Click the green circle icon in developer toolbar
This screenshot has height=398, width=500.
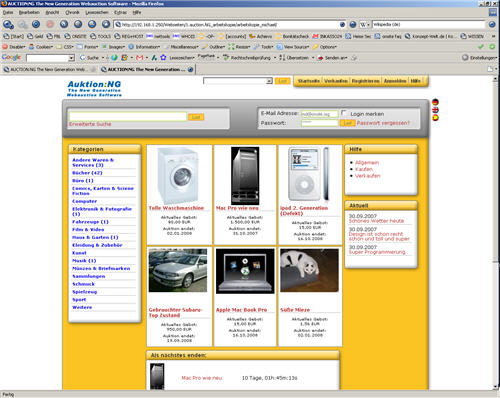(492, 47)
